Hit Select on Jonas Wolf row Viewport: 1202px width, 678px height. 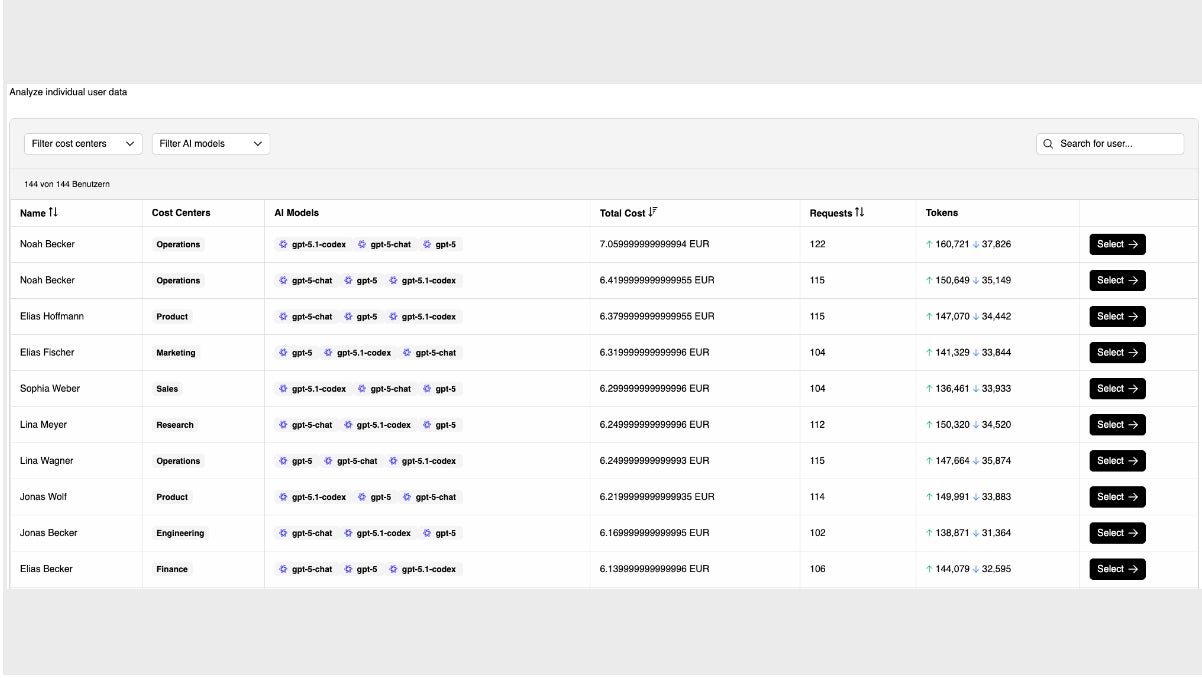(1117, 497)
